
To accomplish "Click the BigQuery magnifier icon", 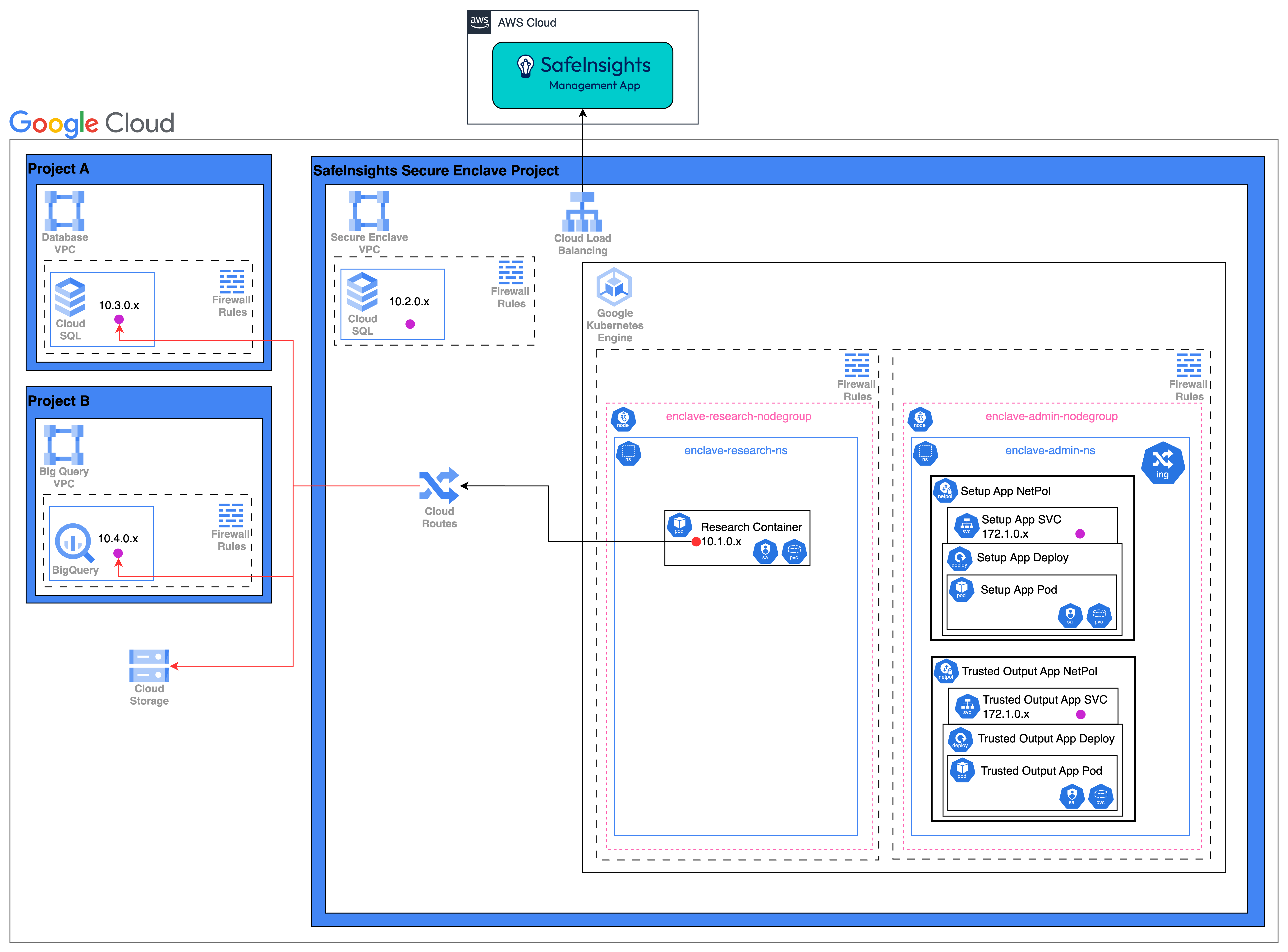I will click(74, 542).
